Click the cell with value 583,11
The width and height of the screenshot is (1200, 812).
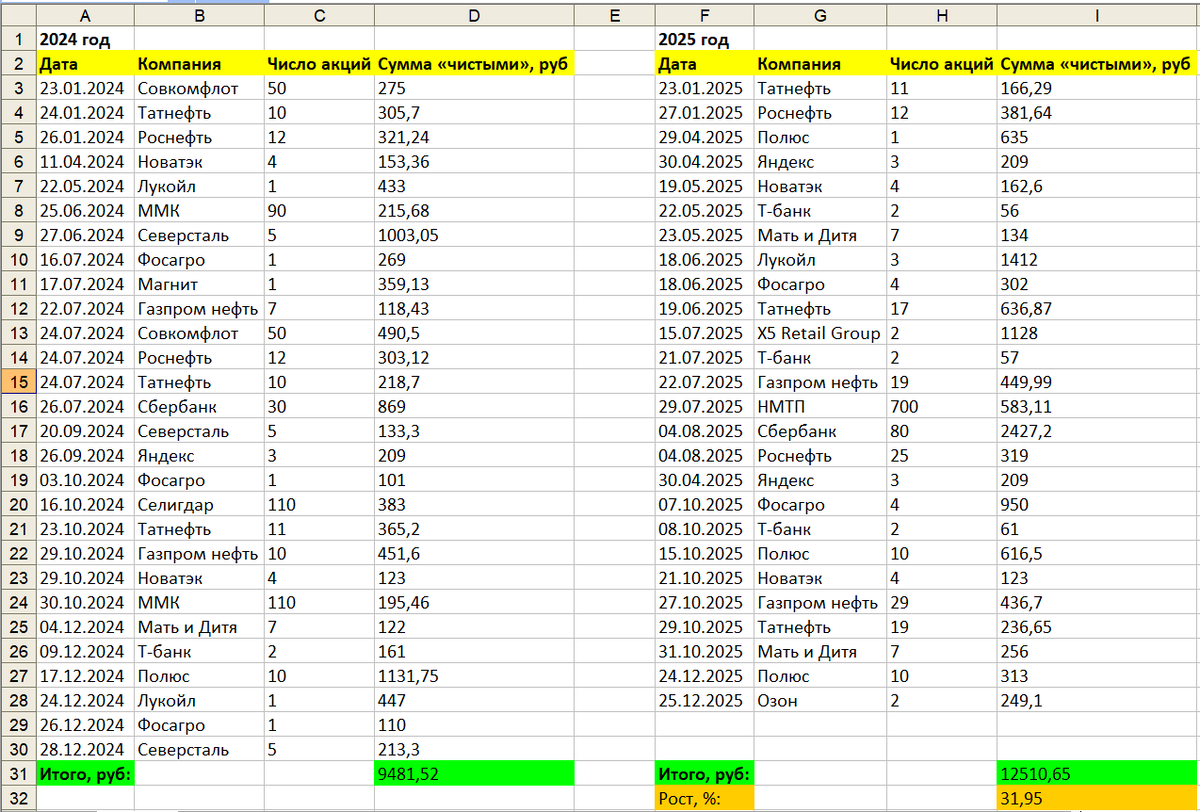[x=1097, y=407]
